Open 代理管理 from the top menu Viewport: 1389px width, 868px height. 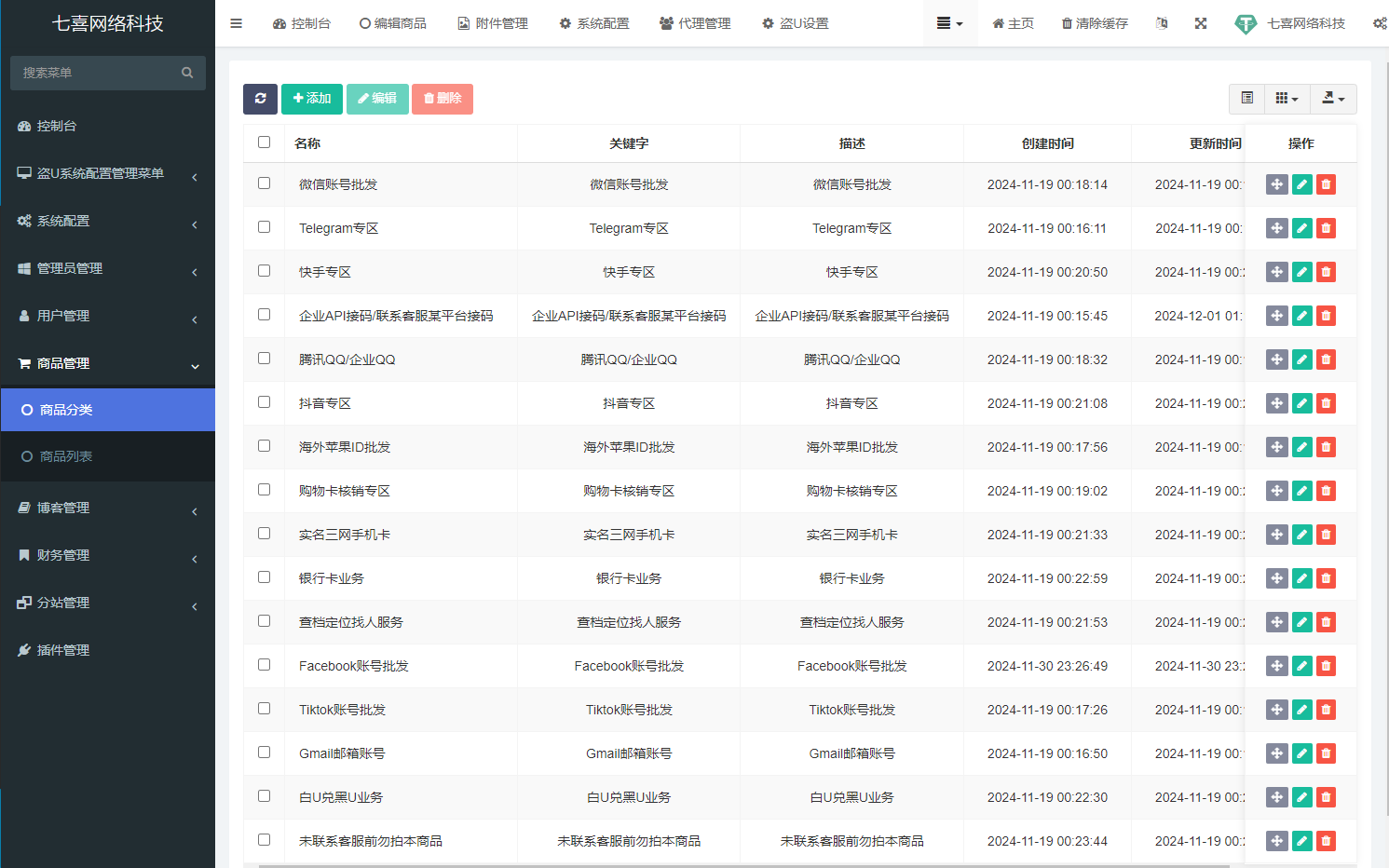pos(695,22)
